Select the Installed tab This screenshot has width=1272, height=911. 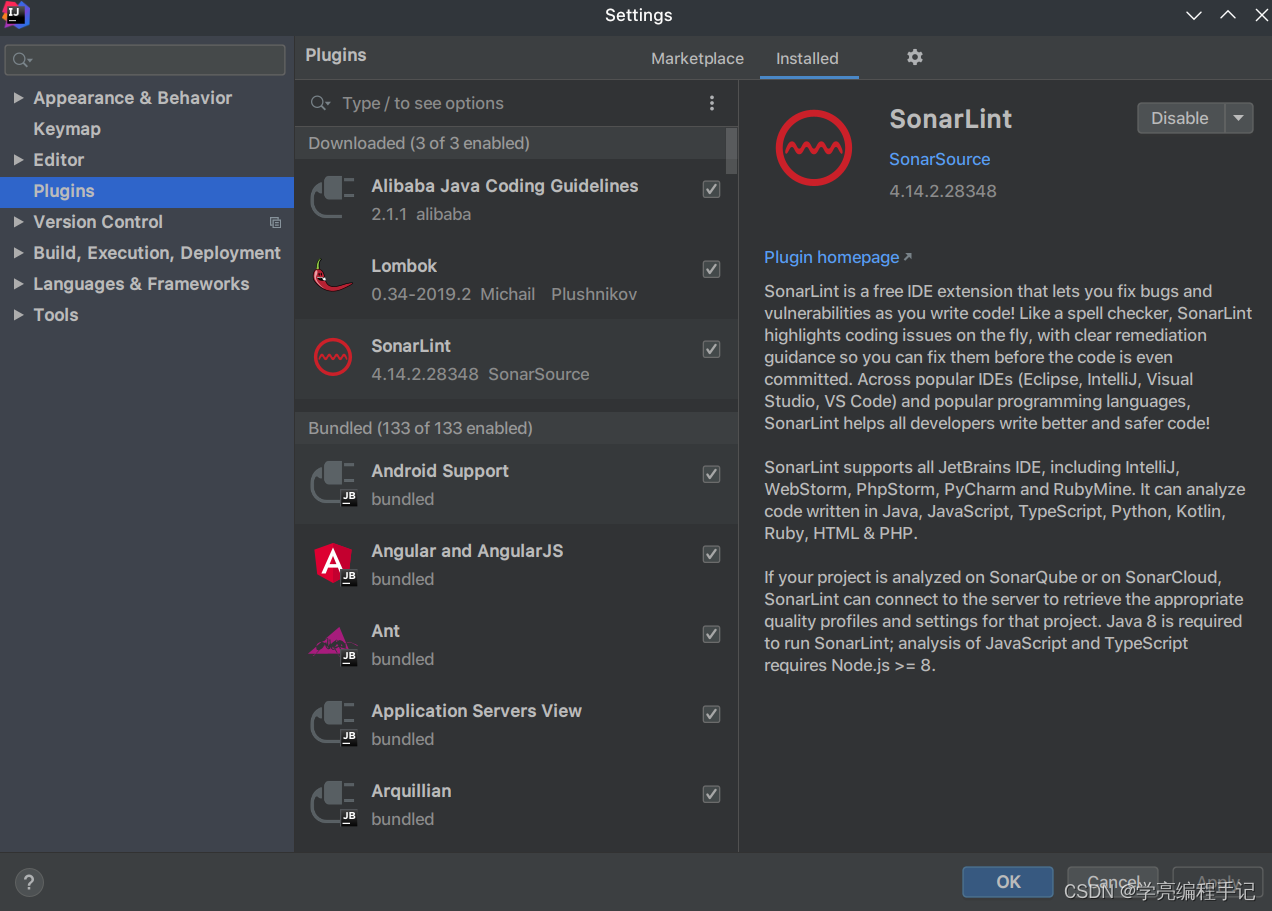(808, 58)
